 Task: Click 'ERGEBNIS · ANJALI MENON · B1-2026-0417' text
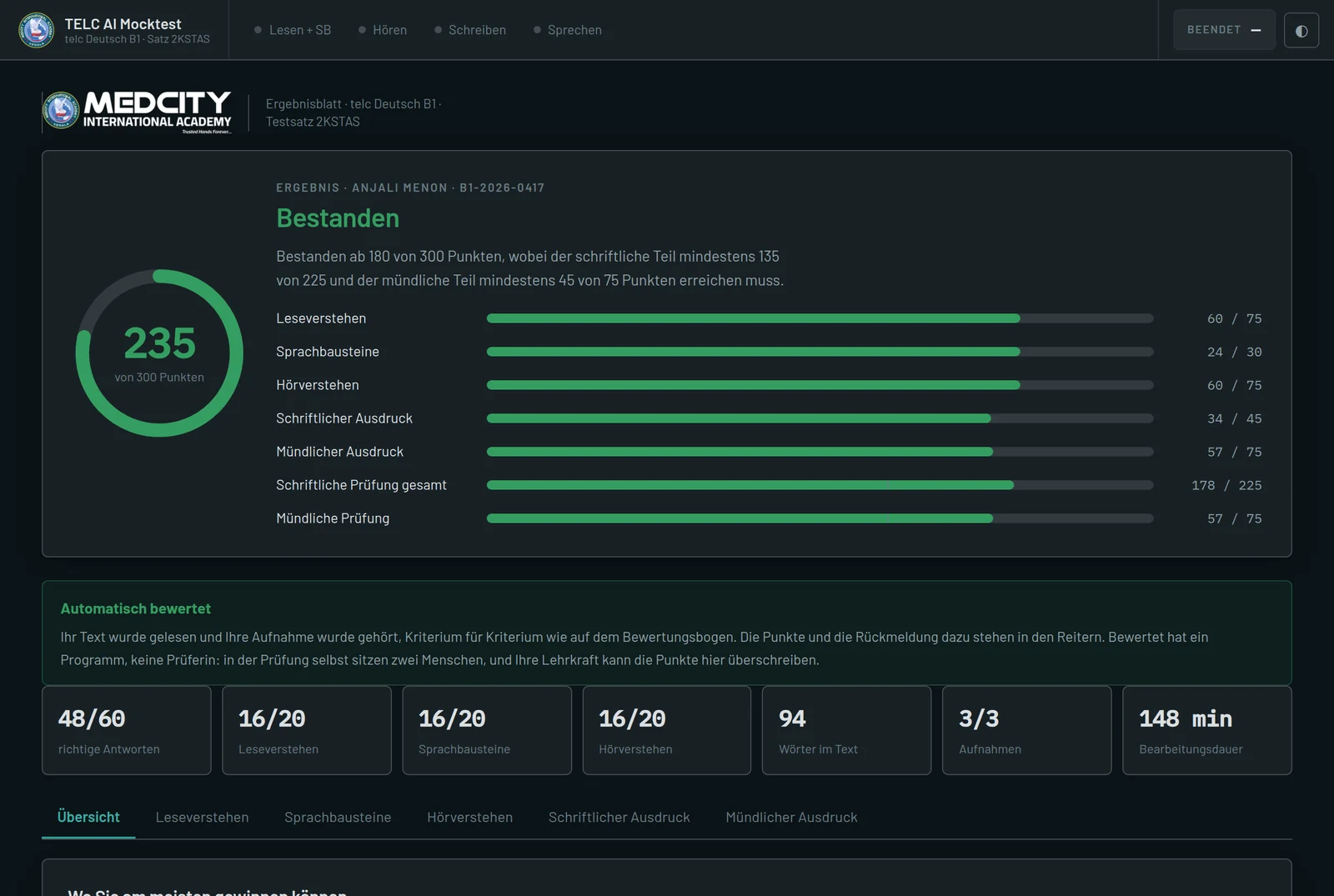point(410,188)
